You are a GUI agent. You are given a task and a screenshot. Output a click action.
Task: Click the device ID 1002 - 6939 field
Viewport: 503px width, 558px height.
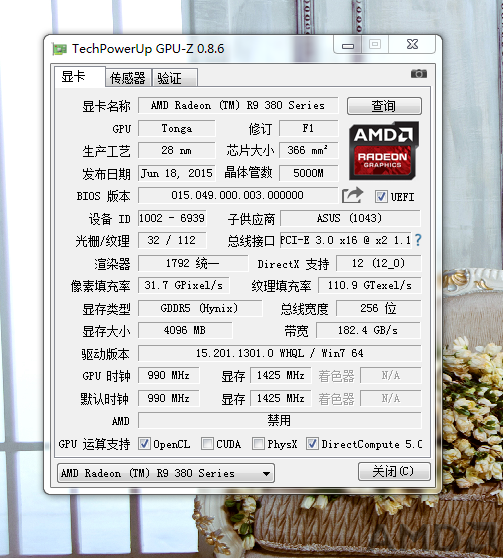(172, 218)
